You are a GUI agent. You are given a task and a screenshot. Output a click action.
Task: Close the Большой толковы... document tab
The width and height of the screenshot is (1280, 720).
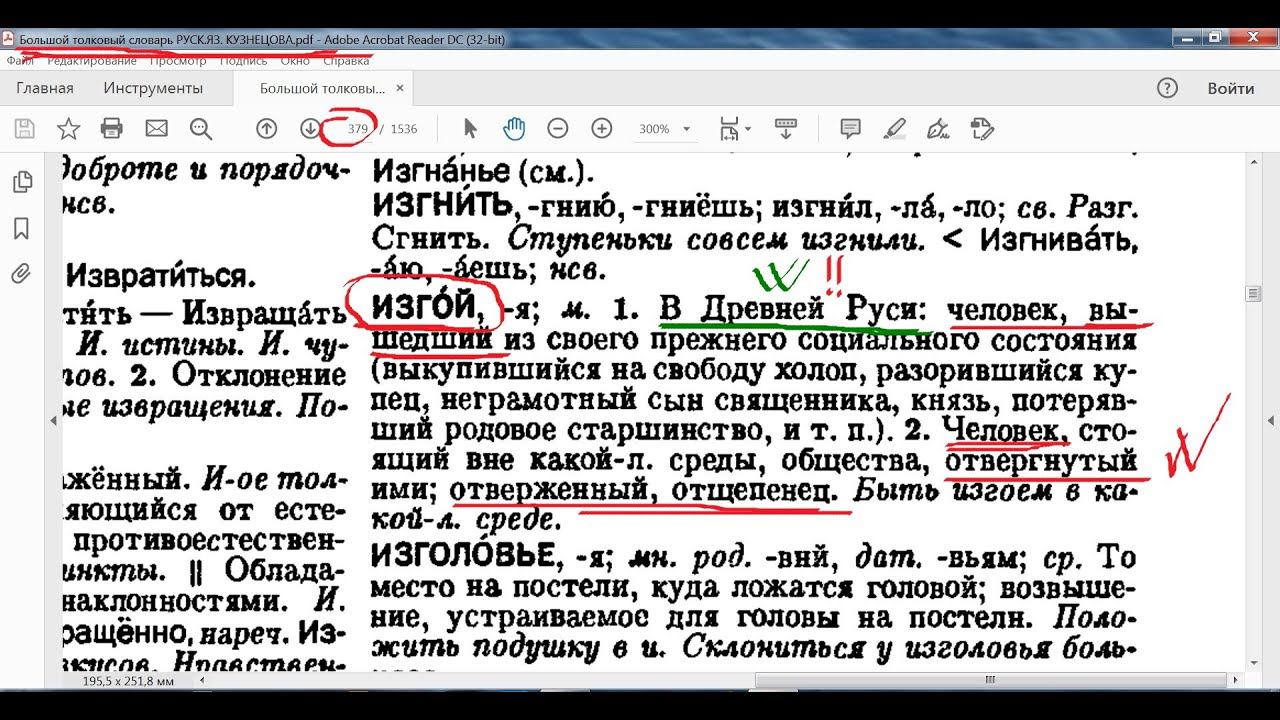point(400,88)
